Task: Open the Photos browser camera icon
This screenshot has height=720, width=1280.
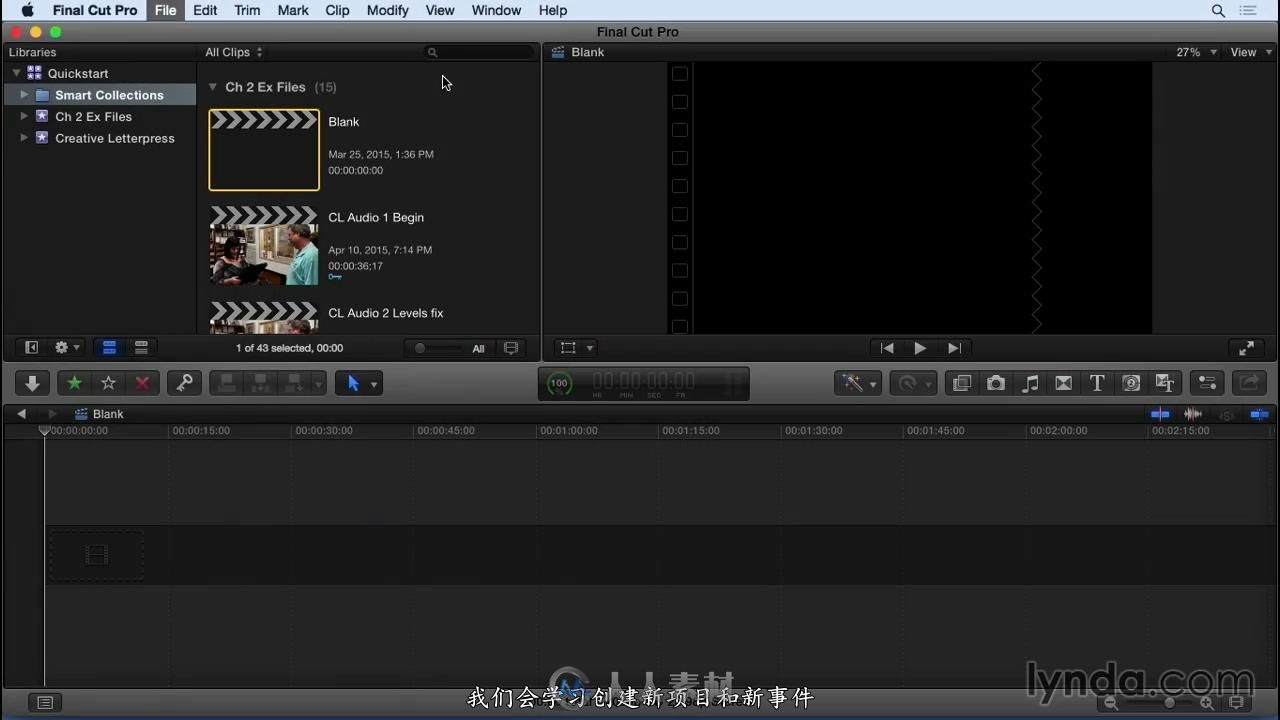Action: coord(996,383)
